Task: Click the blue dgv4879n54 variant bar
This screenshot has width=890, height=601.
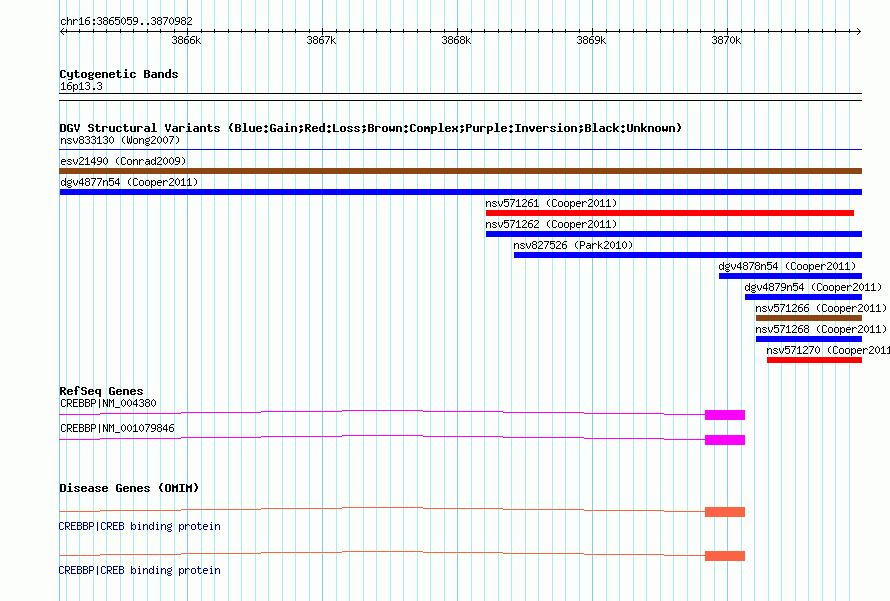Action: pos(803,297)
